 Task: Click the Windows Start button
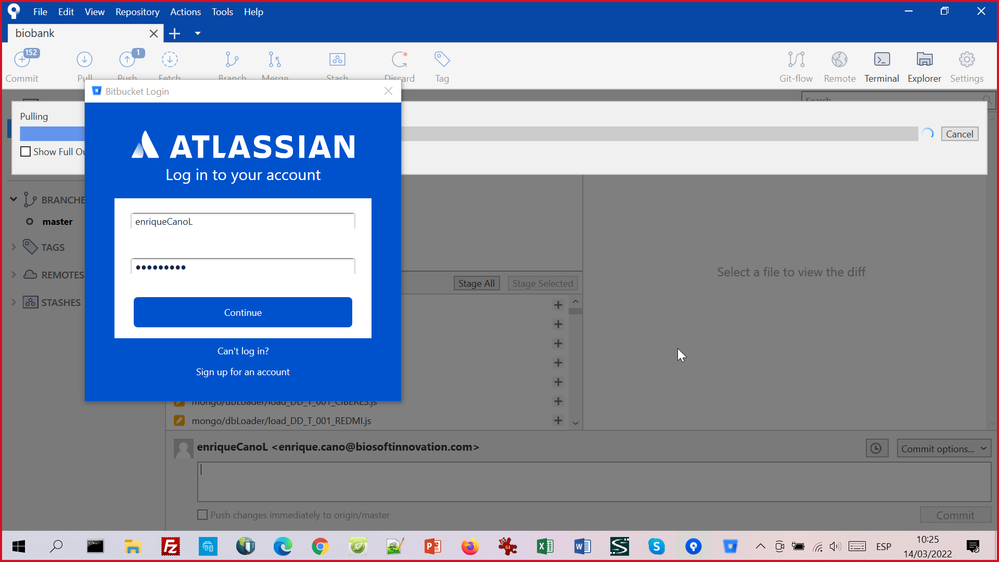click(x=18, y=546)
